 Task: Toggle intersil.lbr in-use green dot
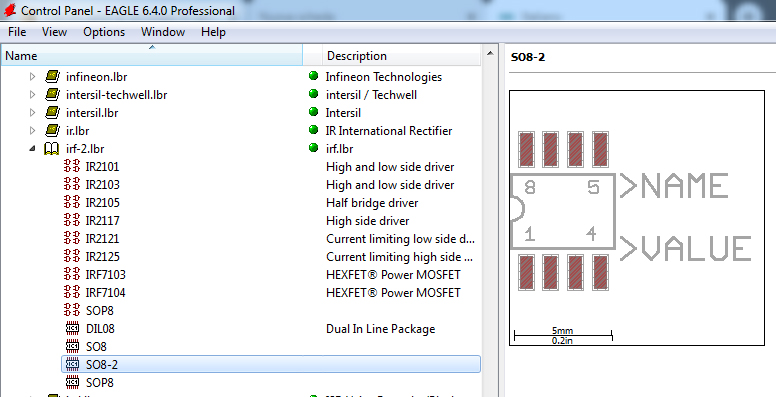coord(313,112)
